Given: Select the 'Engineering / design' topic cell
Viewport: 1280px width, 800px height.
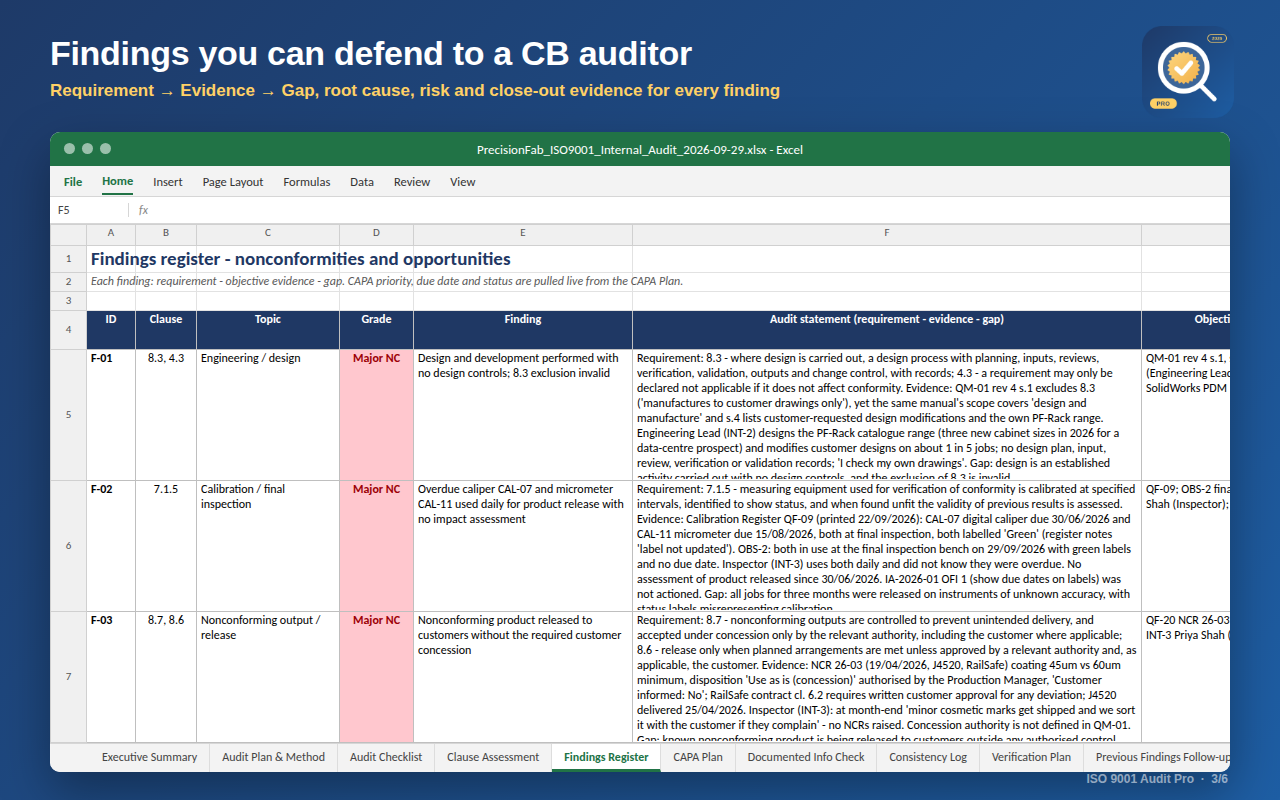Looking at the screenshot, I should click(268, 415).
